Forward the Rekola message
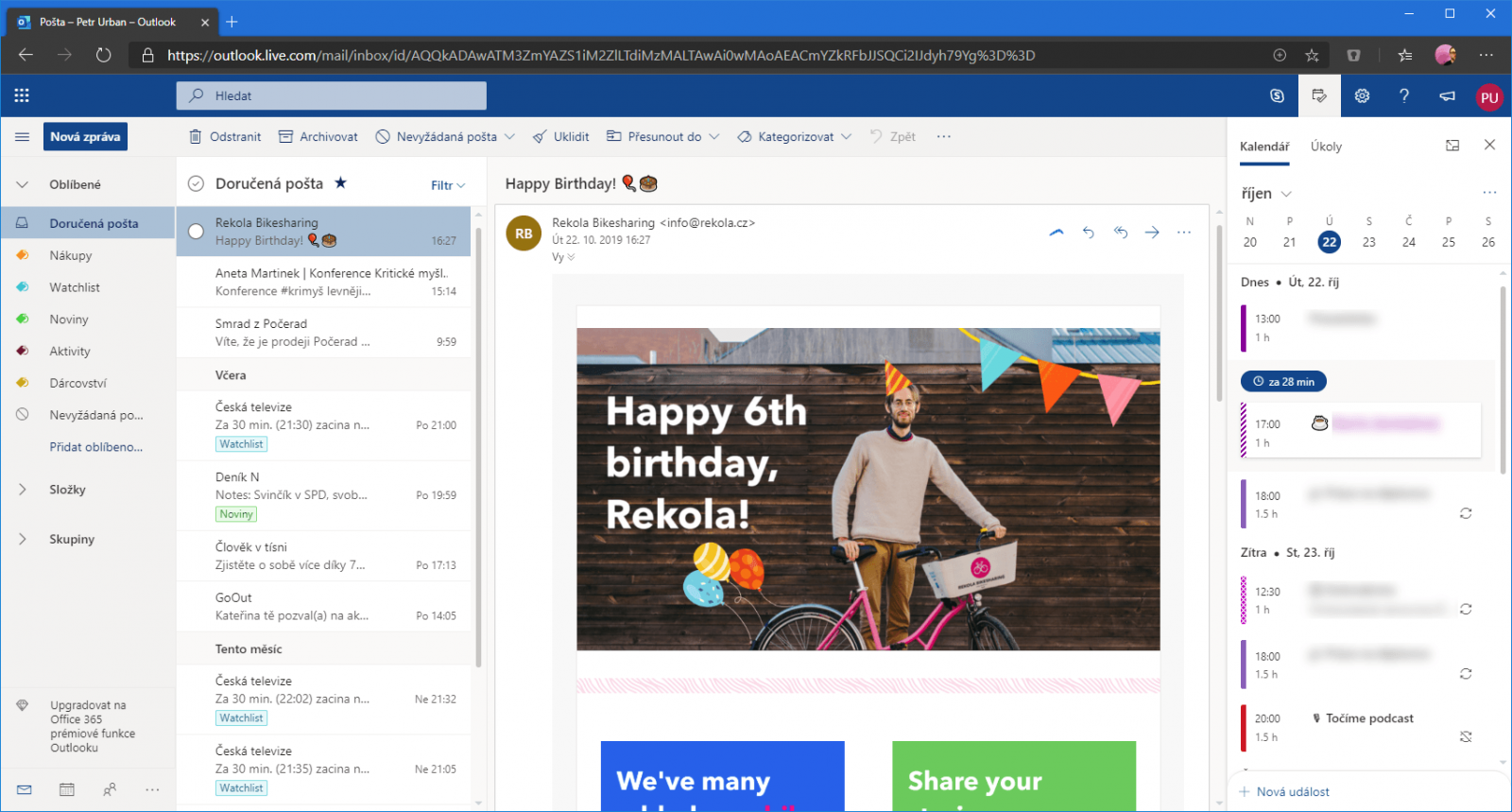This screenshot has height=812, width=1512. tap(1152, 233)
